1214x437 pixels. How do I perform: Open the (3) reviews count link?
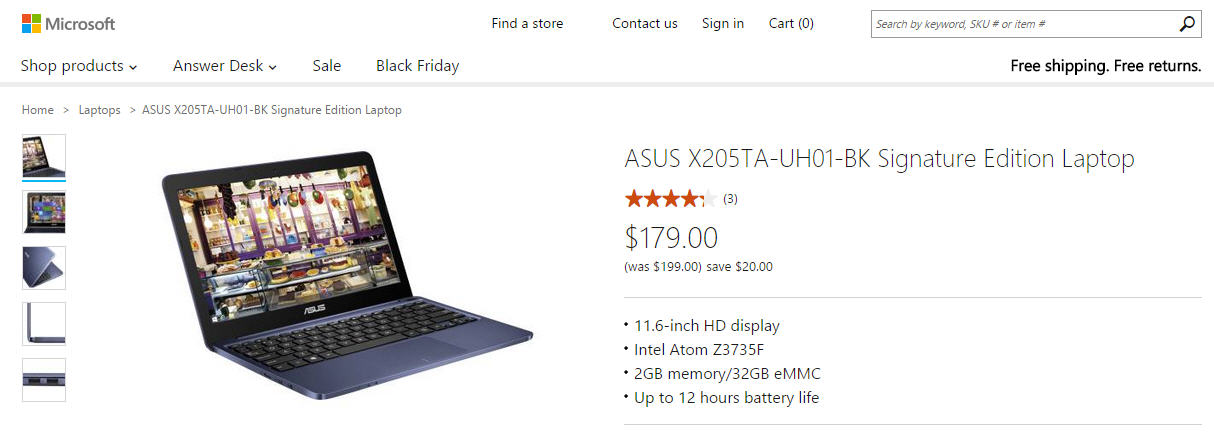[x=730, y=199]
